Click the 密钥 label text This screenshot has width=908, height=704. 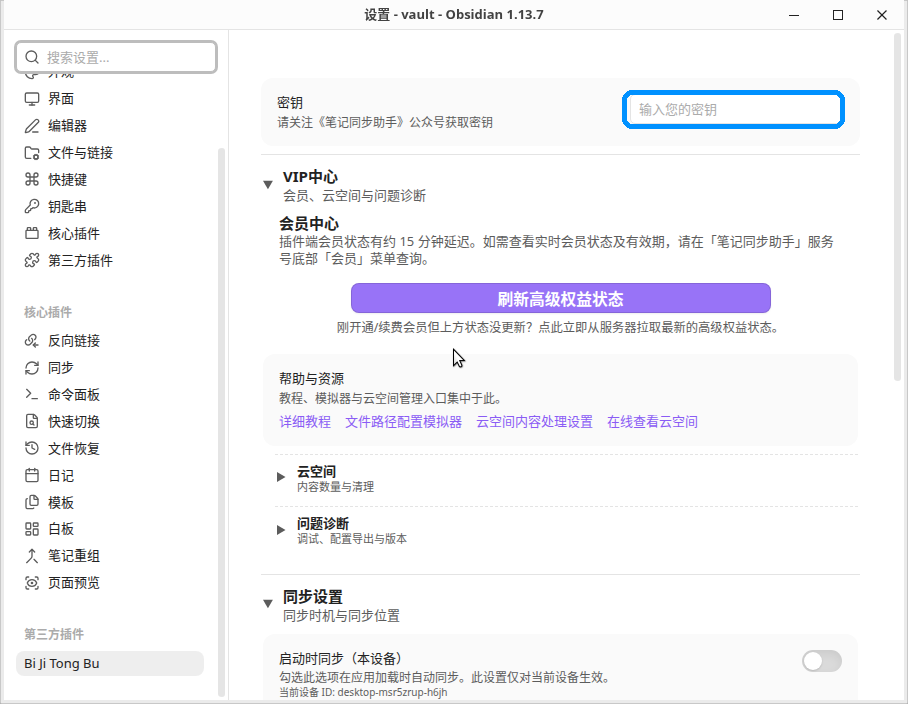[290, 102]
